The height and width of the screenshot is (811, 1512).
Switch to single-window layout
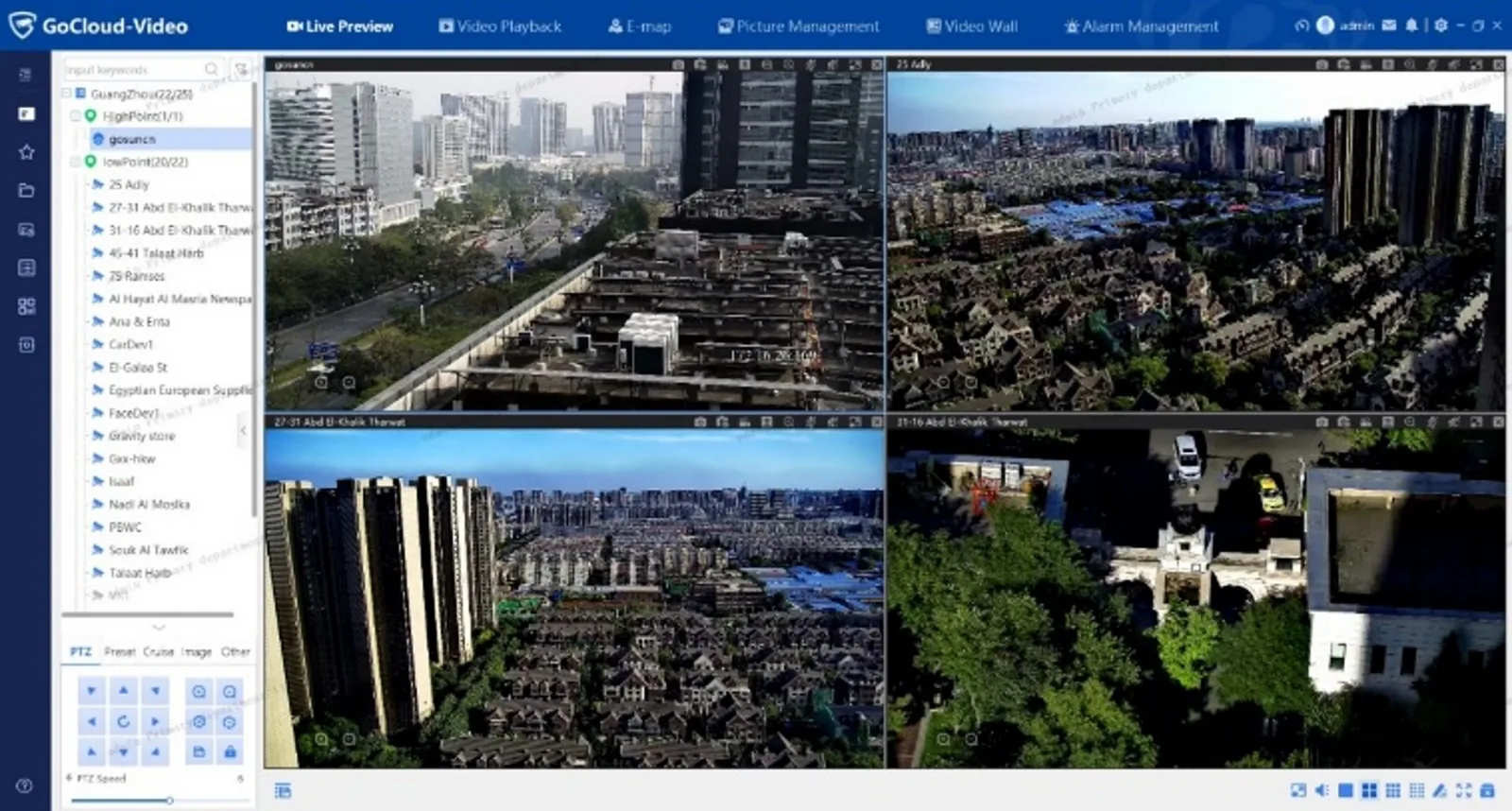(x=1346, y=790)
